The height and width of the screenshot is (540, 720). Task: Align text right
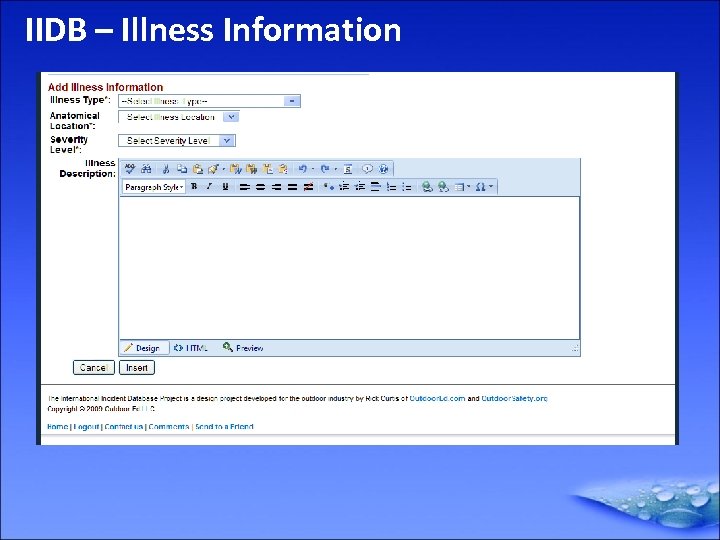pyautogui.click(x=276, y=187)
